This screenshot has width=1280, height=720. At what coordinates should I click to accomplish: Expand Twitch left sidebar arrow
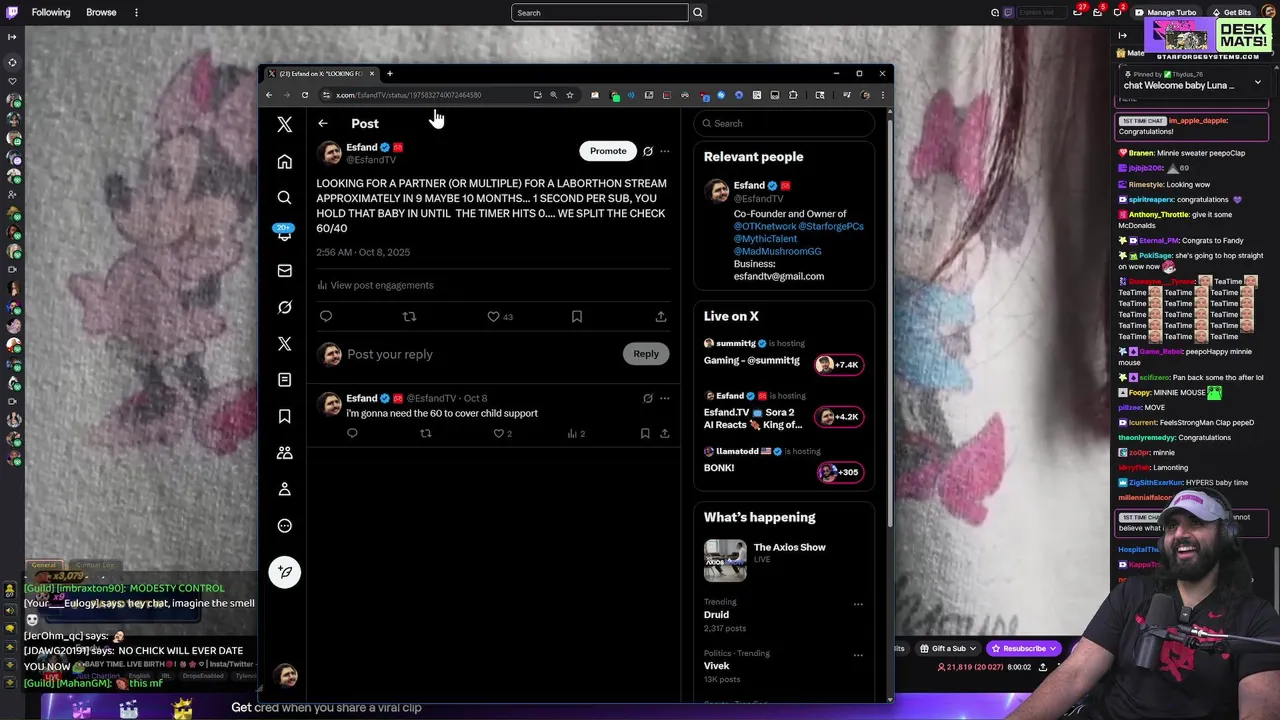click(12, 36)
